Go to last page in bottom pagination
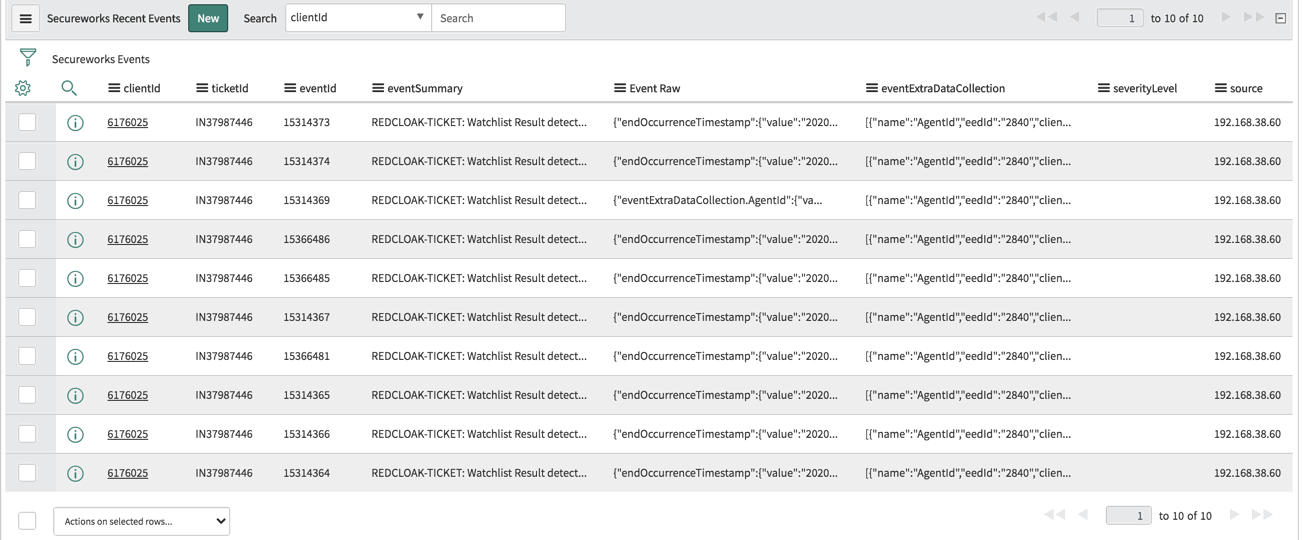The width and height of the screenshot is (1303, 540). 1262,515
